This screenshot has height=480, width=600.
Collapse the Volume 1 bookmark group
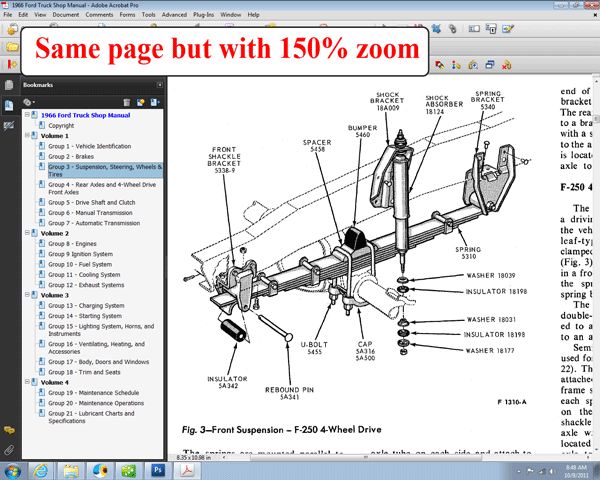27,135
